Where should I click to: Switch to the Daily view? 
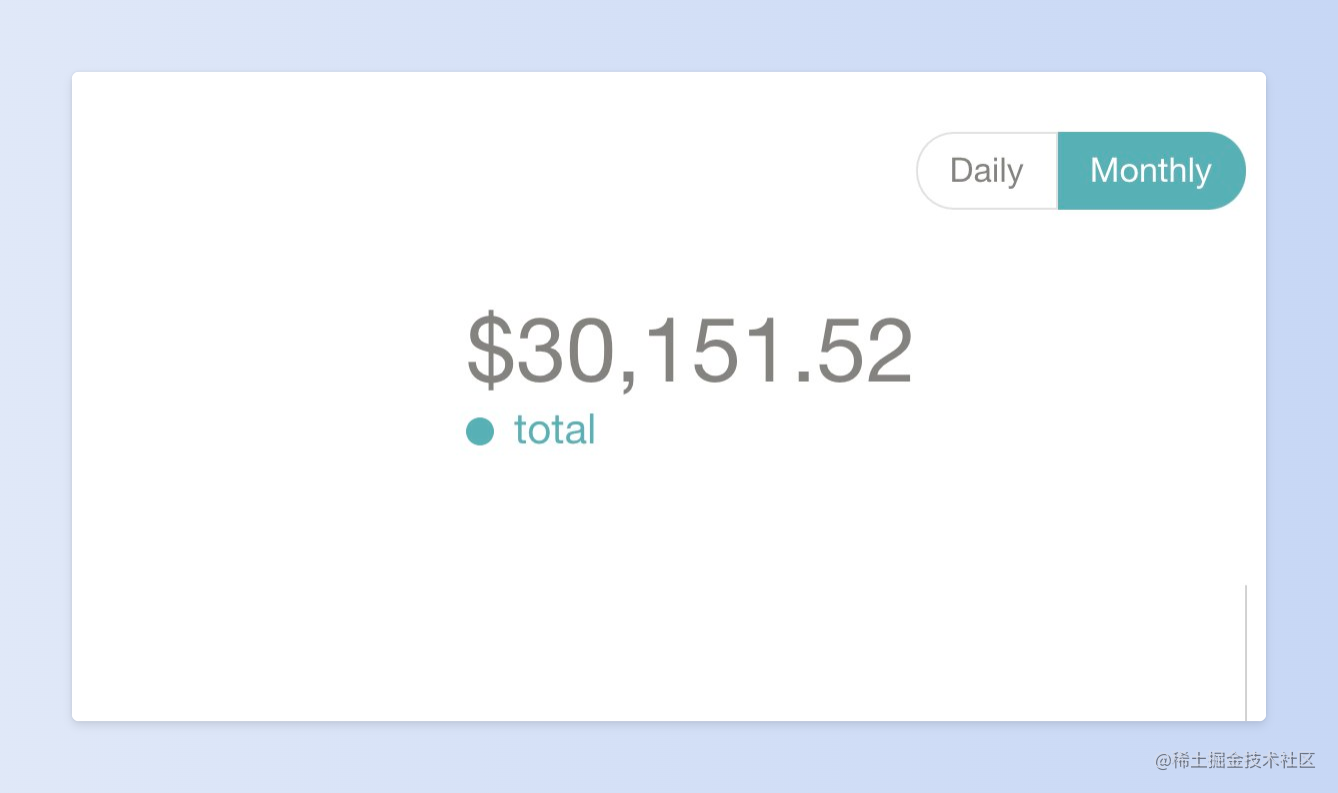pos(986,171)
